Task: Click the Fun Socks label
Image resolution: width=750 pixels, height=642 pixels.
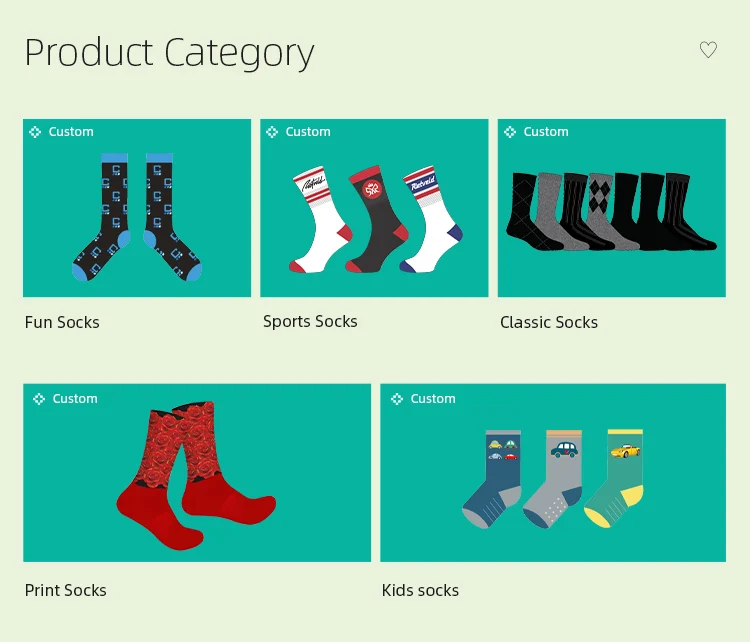Action: [62, 322]
